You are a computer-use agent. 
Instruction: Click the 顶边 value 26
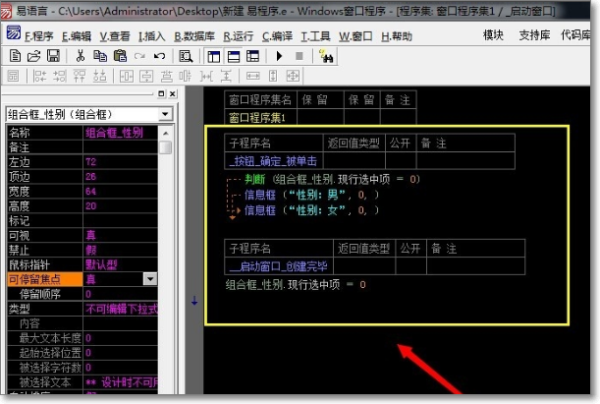(x=91, y=177)
